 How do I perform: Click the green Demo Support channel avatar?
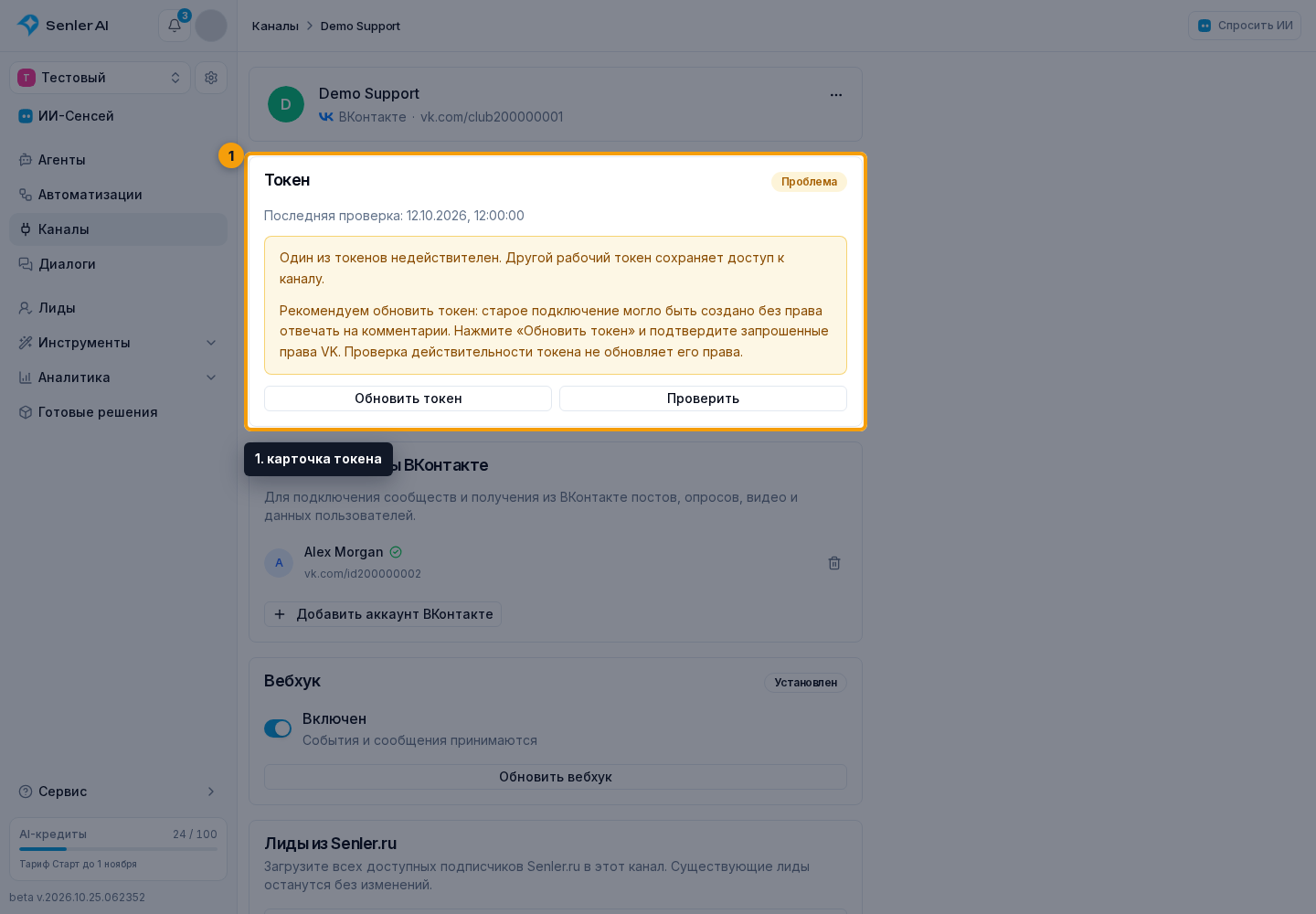pyautogui.click(x=286, y=104)
